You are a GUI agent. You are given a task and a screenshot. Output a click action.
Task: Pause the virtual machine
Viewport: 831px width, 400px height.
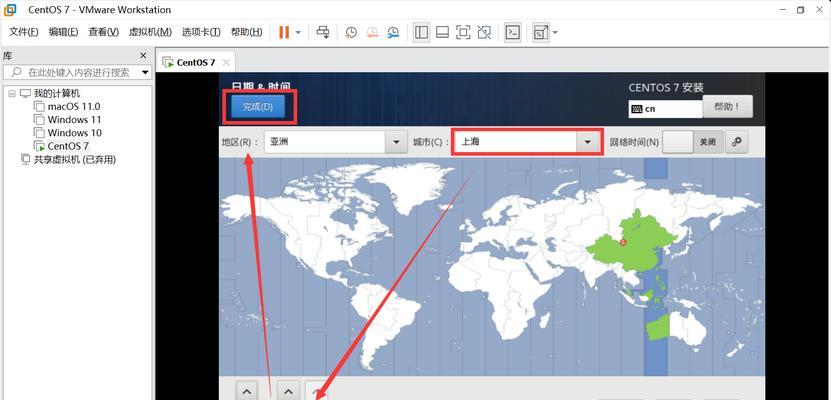tap(284, 32)
